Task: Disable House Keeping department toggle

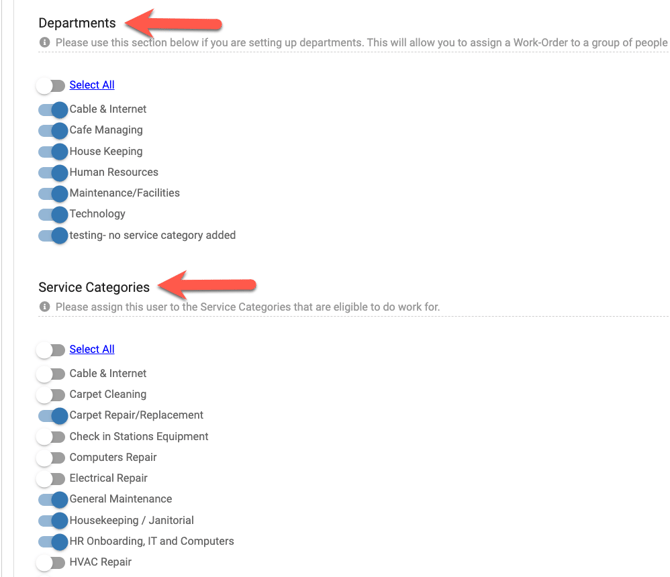Action: pos(53,152)
